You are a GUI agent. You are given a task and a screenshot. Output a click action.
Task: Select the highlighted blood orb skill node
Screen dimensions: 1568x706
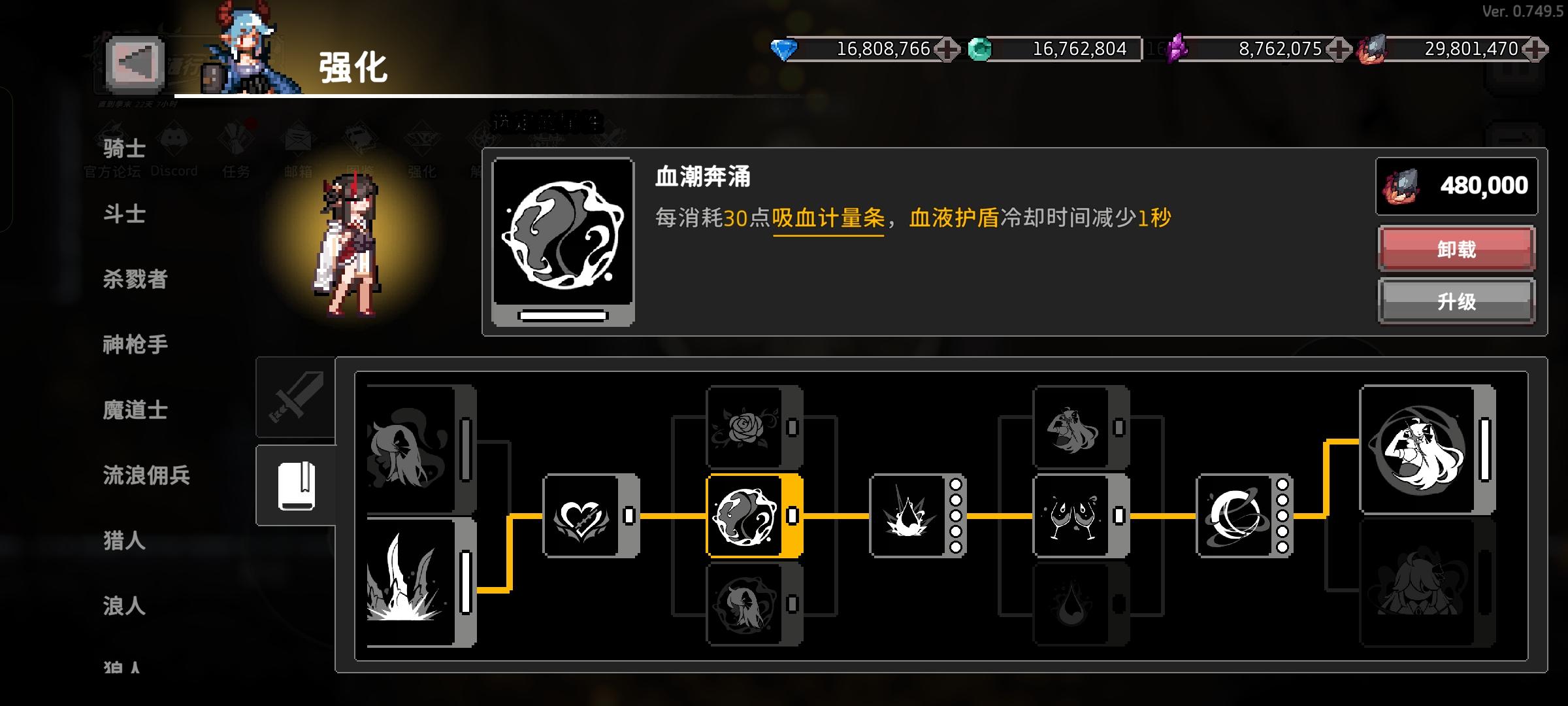point(754,516)
